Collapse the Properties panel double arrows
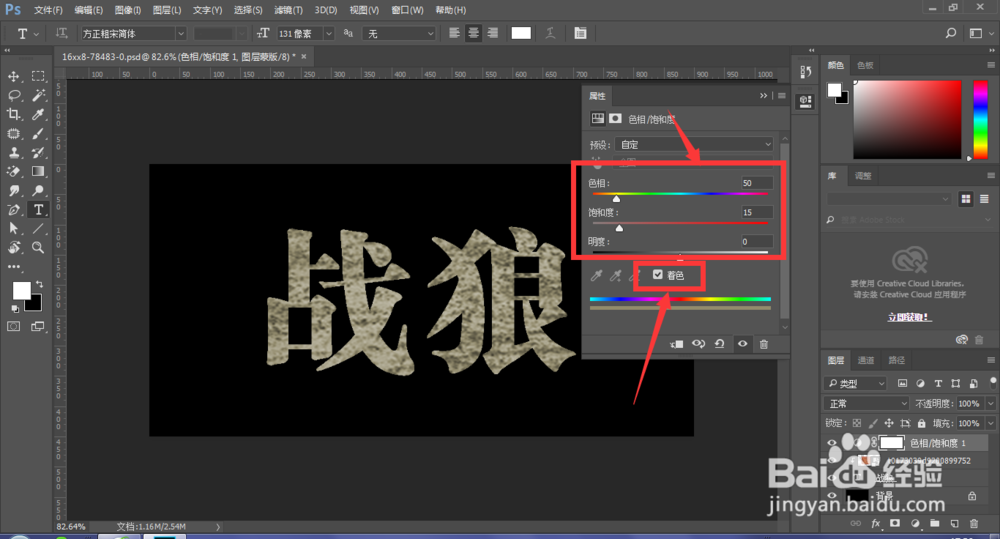Image resolution: width=1000 pixels, height=539 pixels. click(763, 96)
